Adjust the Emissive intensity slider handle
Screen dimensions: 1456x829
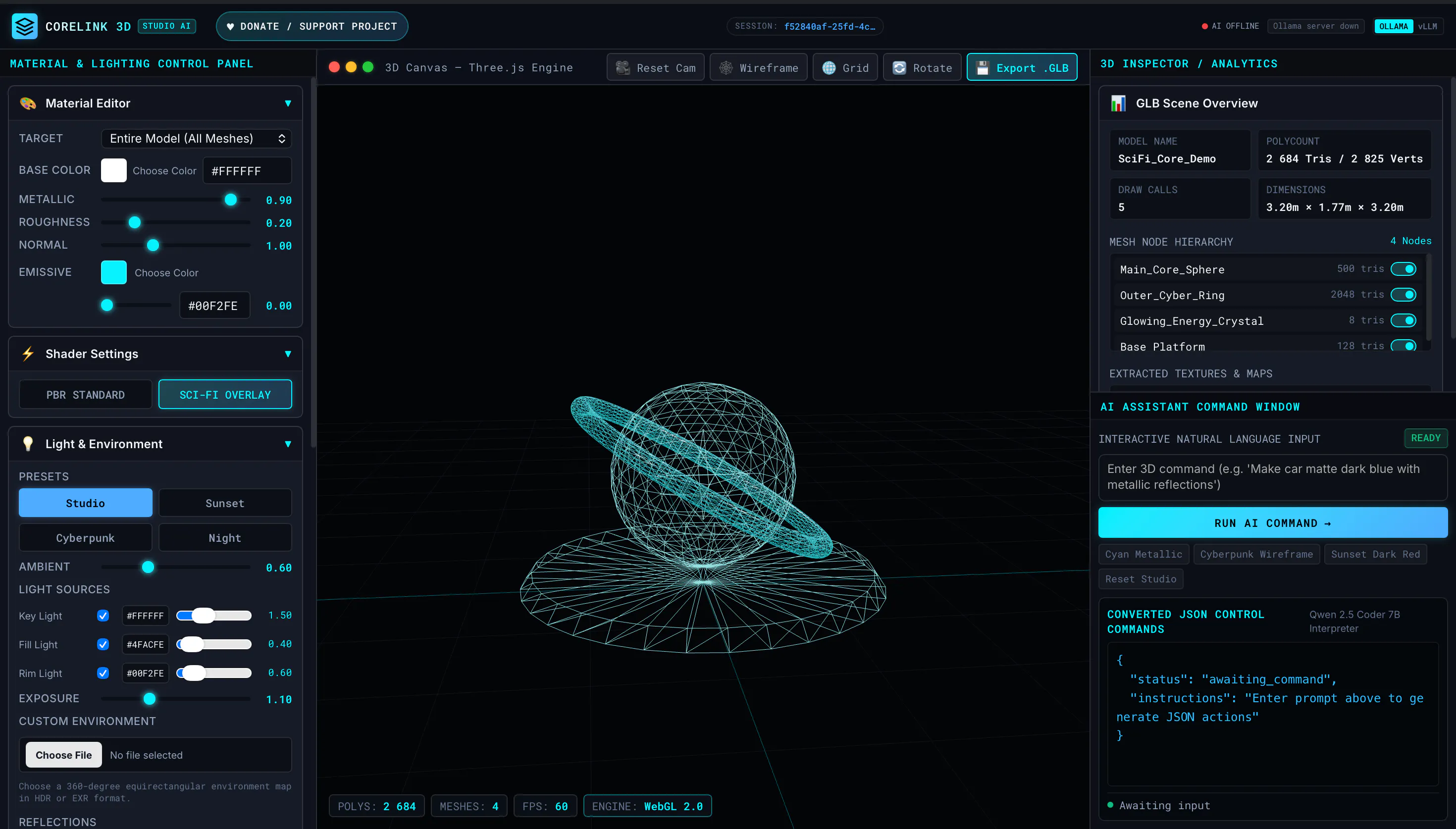point(106,305)
